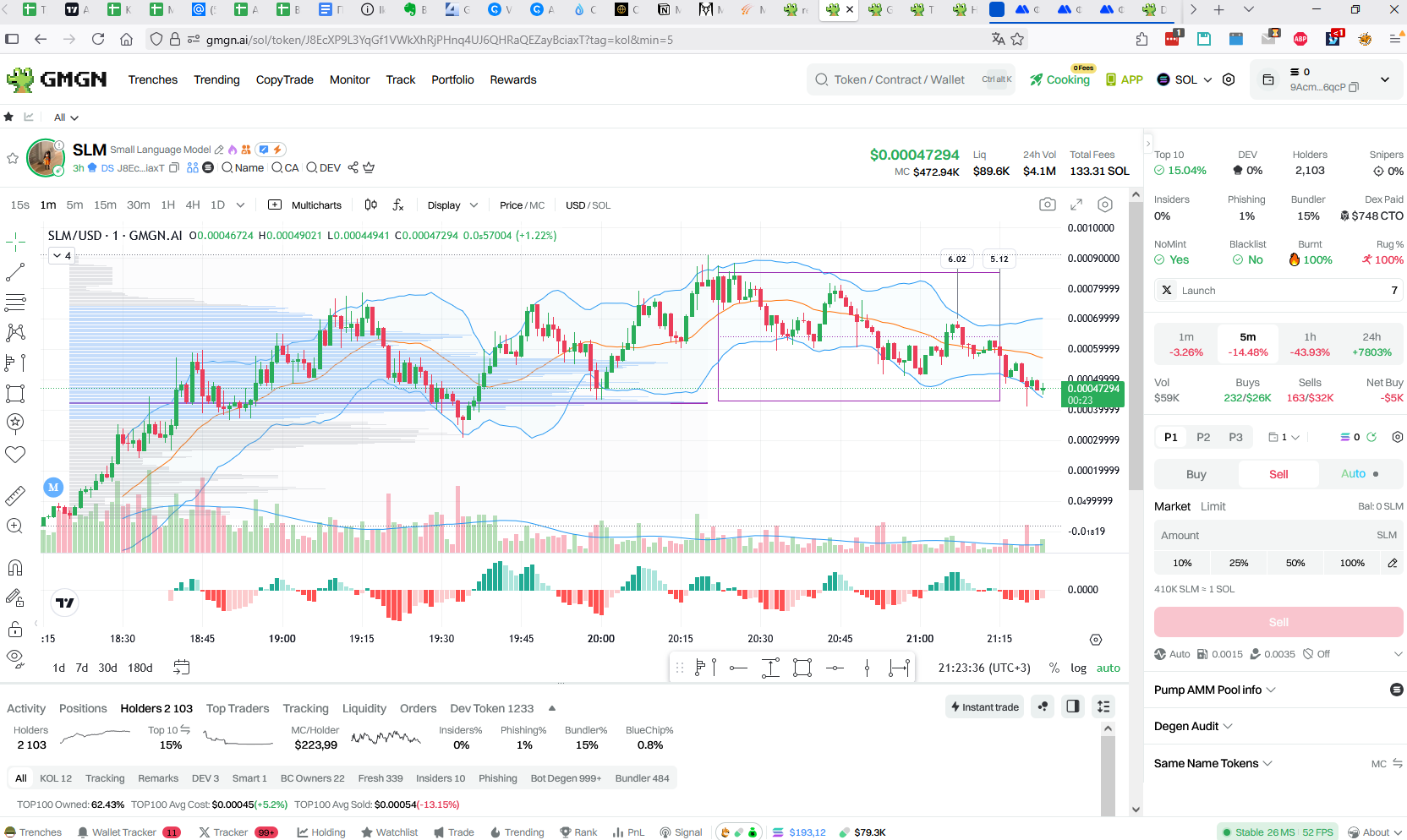Viewport: 1407px width, 840px height.
Task: Open the holders bubble map icon
Action: coord(1043,706)
